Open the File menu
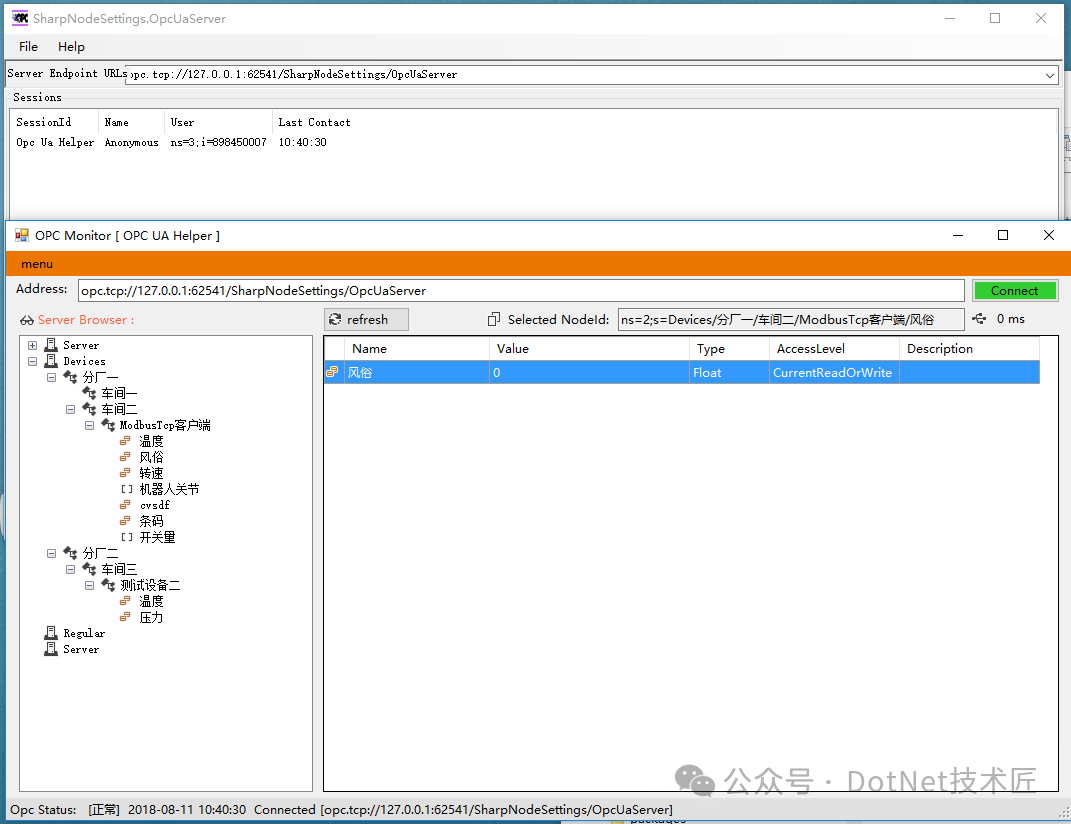The height and width of the screenshot is (824, 1071). tap(27, 46)
